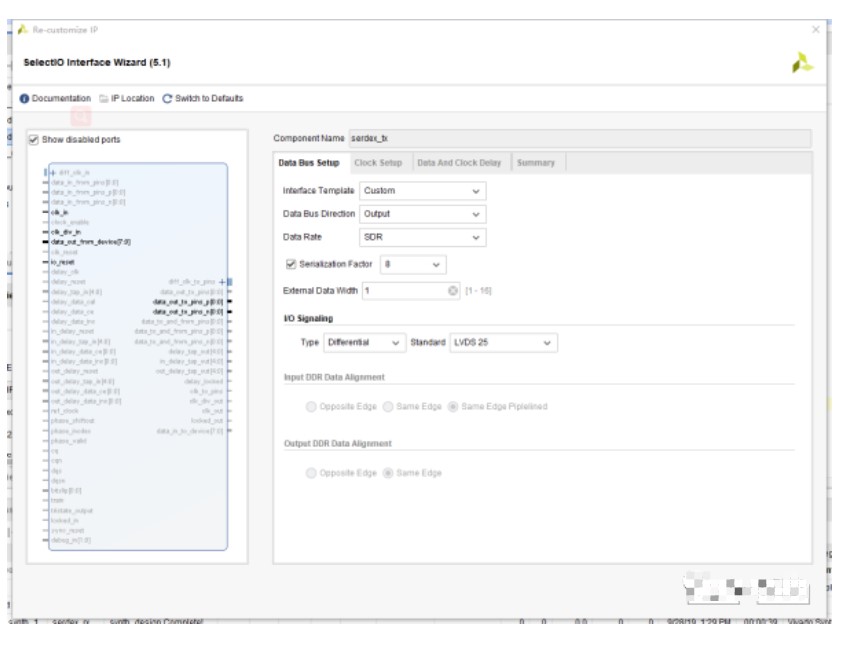Expand the diff_clk_to_pins port plus icon
Screen dimensions: 841x645
[x=222, y=282]
